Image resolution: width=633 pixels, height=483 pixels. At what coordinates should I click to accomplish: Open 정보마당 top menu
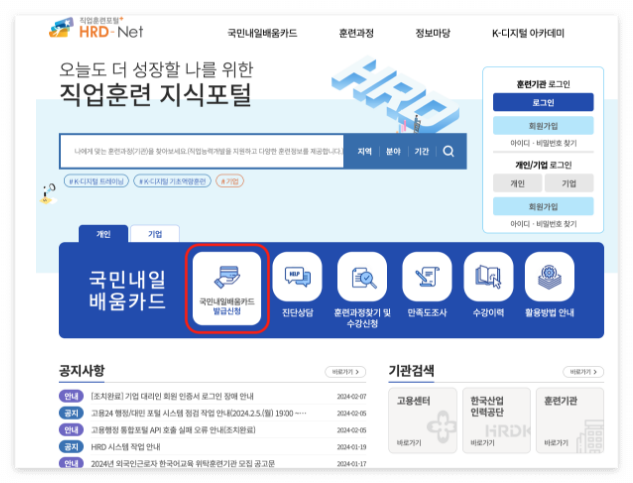(x=433, y=33)
